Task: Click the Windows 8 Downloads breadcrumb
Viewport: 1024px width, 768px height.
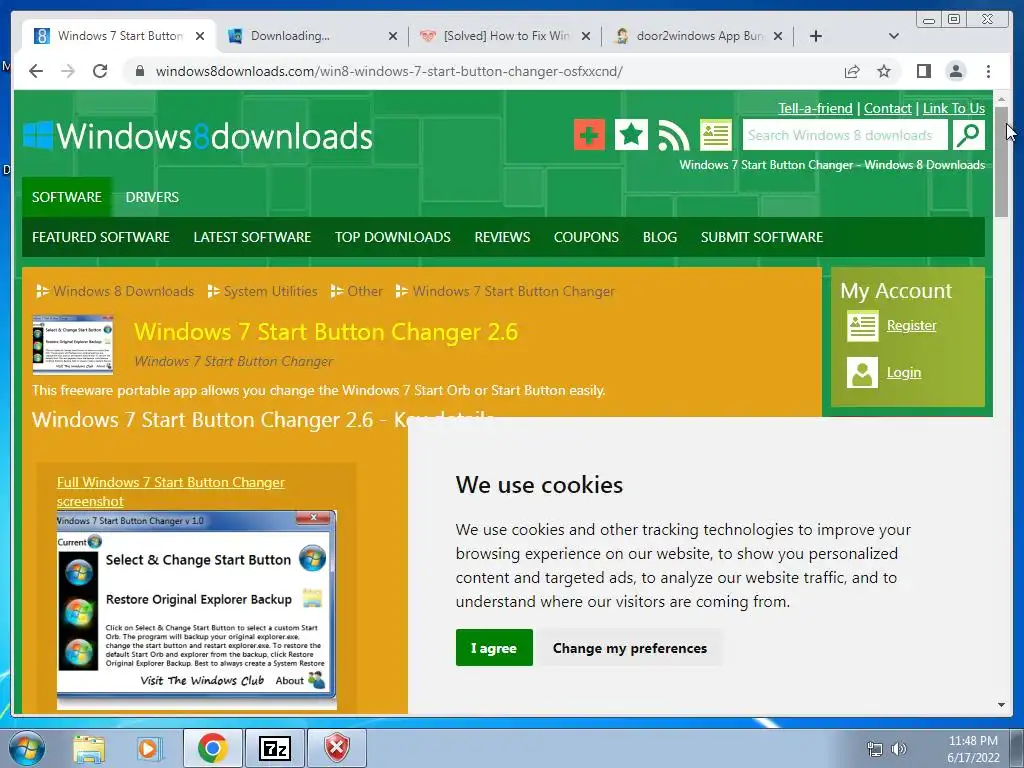Action: click(123, 291)
